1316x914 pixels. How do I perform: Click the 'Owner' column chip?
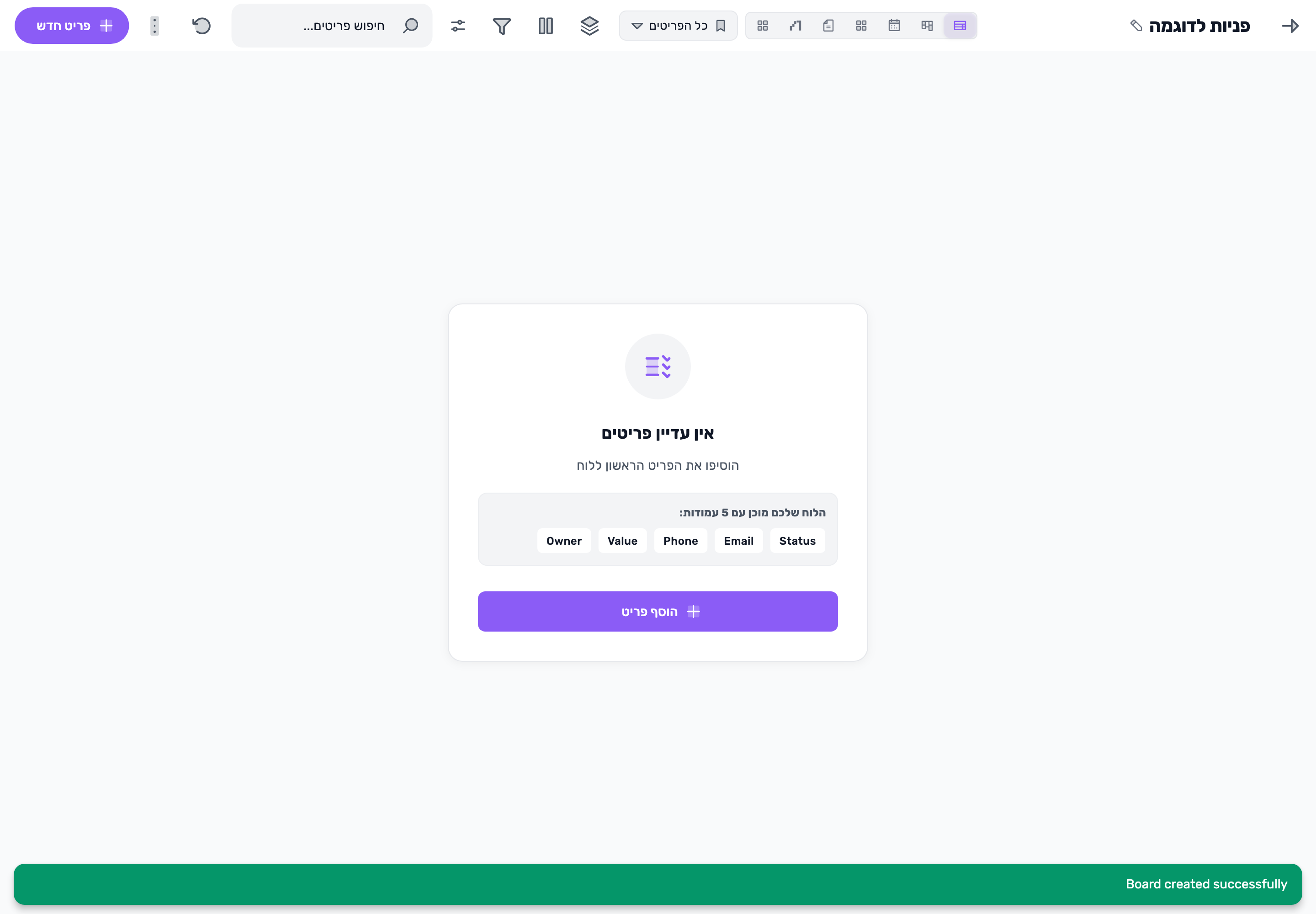pos(564,541)
